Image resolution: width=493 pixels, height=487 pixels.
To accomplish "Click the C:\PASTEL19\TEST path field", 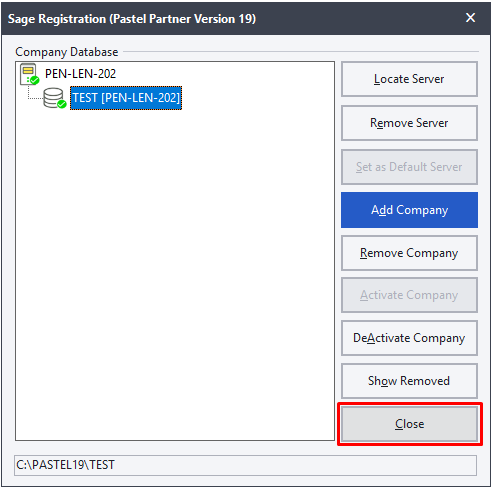I will (x=245, y=465).
